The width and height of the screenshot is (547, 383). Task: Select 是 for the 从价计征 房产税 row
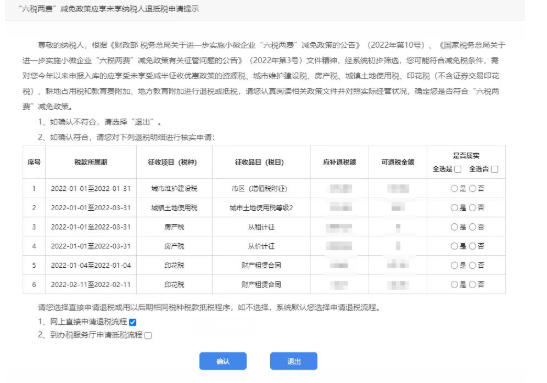coord(454,246)
